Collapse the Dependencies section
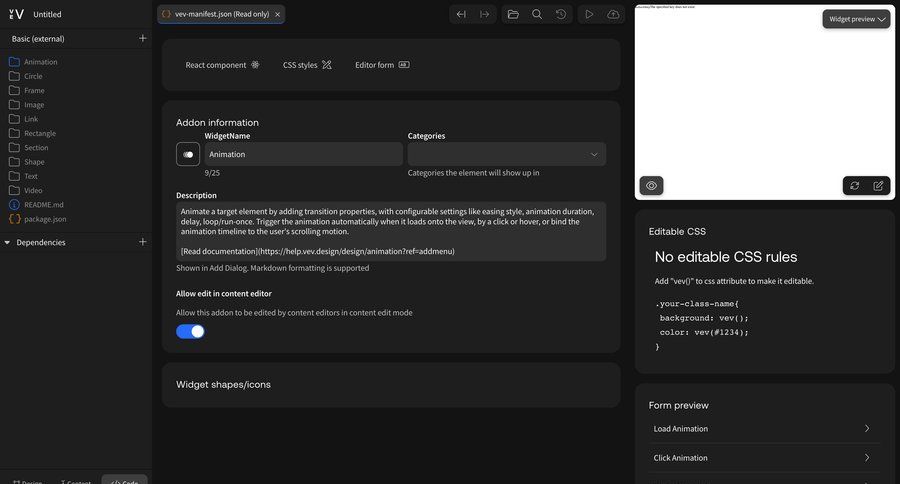This screenshot has width=900, height=484. (7, 242)
